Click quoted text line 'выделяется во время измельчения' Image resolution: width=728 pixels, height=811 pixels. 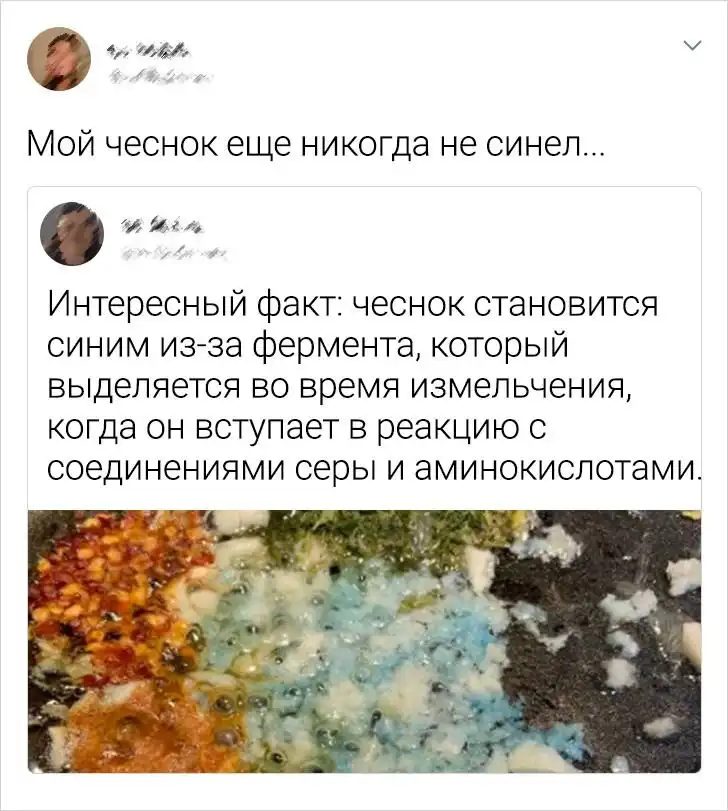340,386
